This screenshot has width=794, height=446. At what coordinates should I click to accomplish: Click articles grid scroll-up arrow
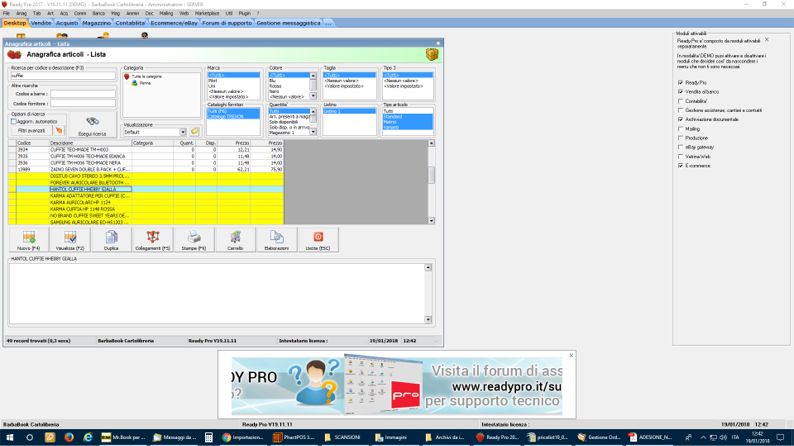click(431, 143)
